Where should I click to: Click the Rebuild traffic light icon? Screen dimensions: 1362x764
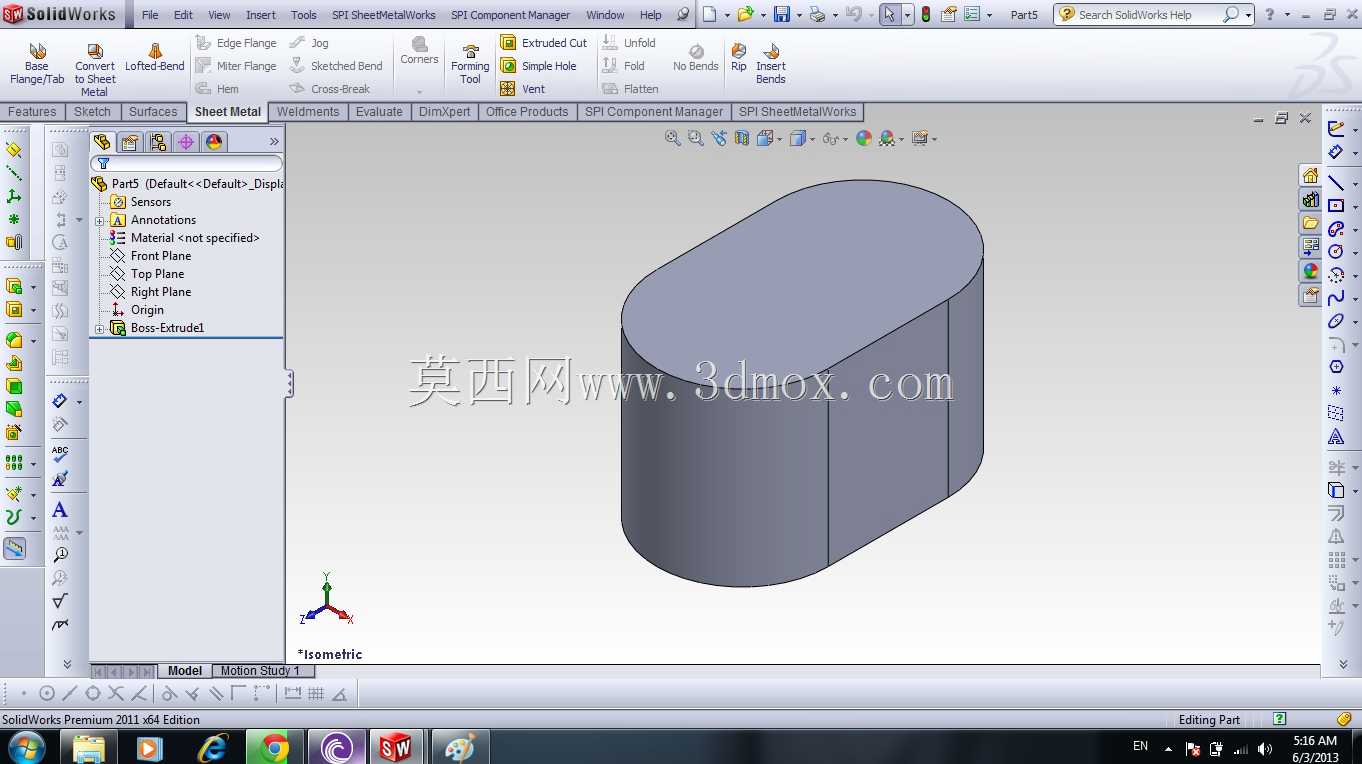pos(926,15)
